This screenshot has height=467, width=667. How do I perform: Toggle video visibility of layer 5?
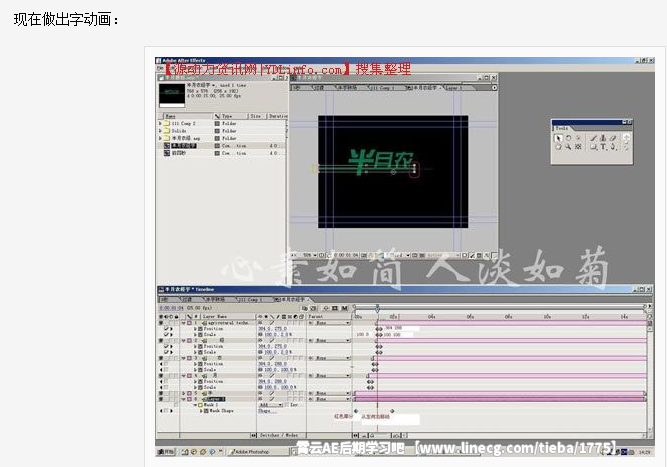tap(161, 393)
